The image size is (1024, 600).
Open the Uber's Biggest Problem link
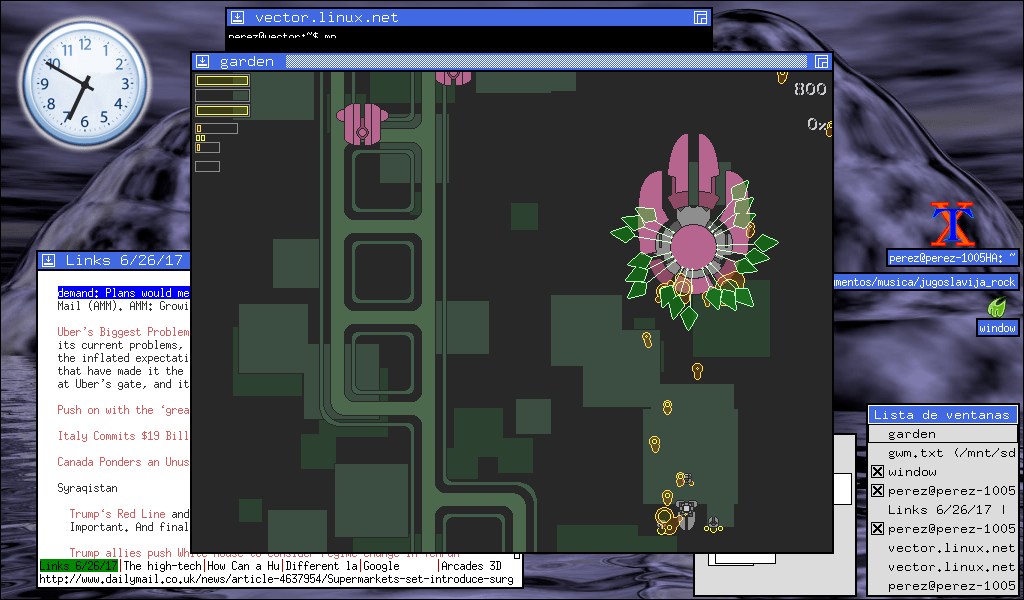click(x=123, y=332)
